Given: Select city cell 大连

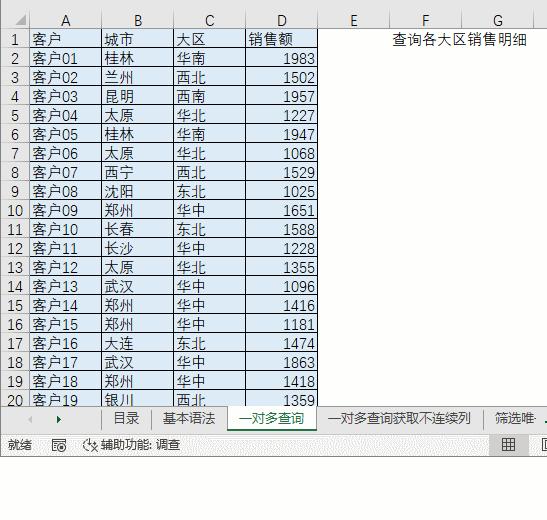Looking at the screenshot, I should 138,343.
